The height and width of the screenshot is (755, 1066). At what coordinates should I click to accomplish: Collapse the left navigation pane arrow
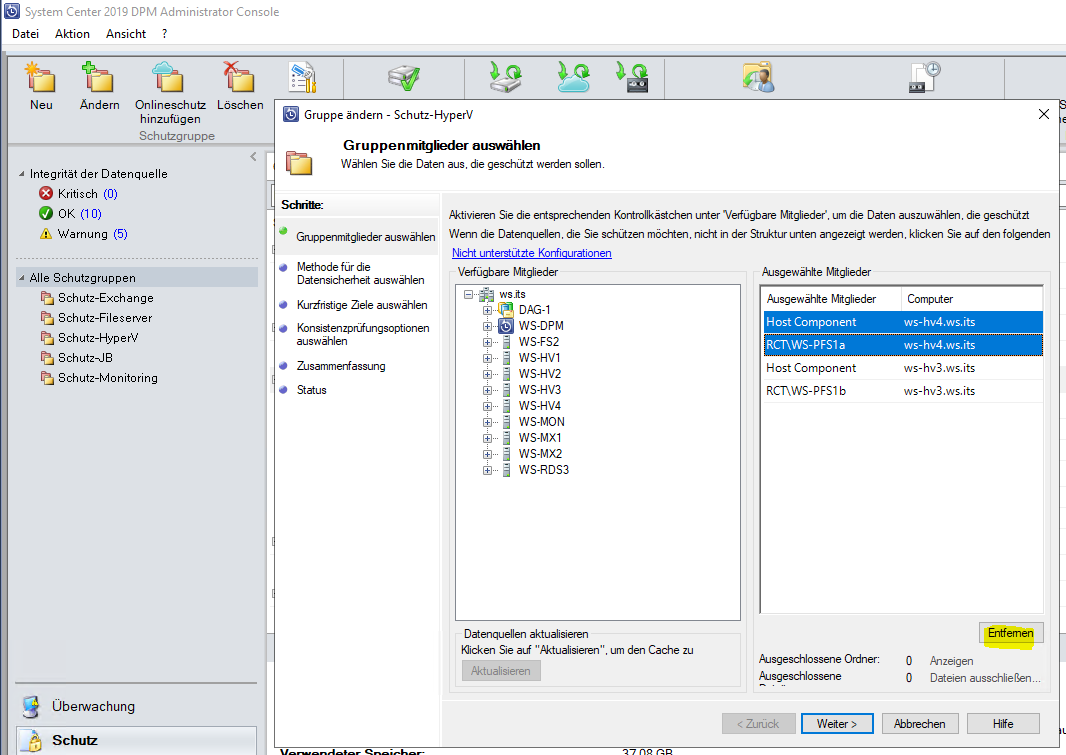click(x=254, y=156)
